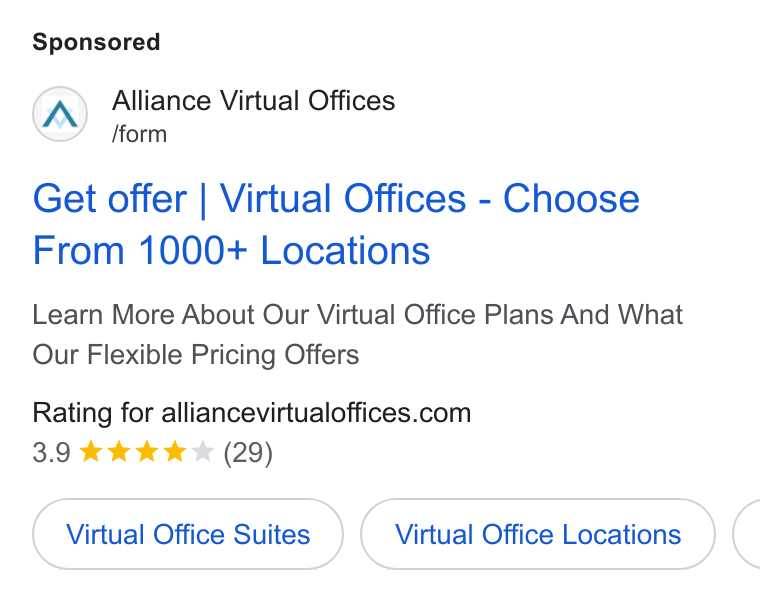Viewport: 760px width, 602px height.
Task: Open the Virtual Office Locations sitelink chip
Action: tap(538, 534)
